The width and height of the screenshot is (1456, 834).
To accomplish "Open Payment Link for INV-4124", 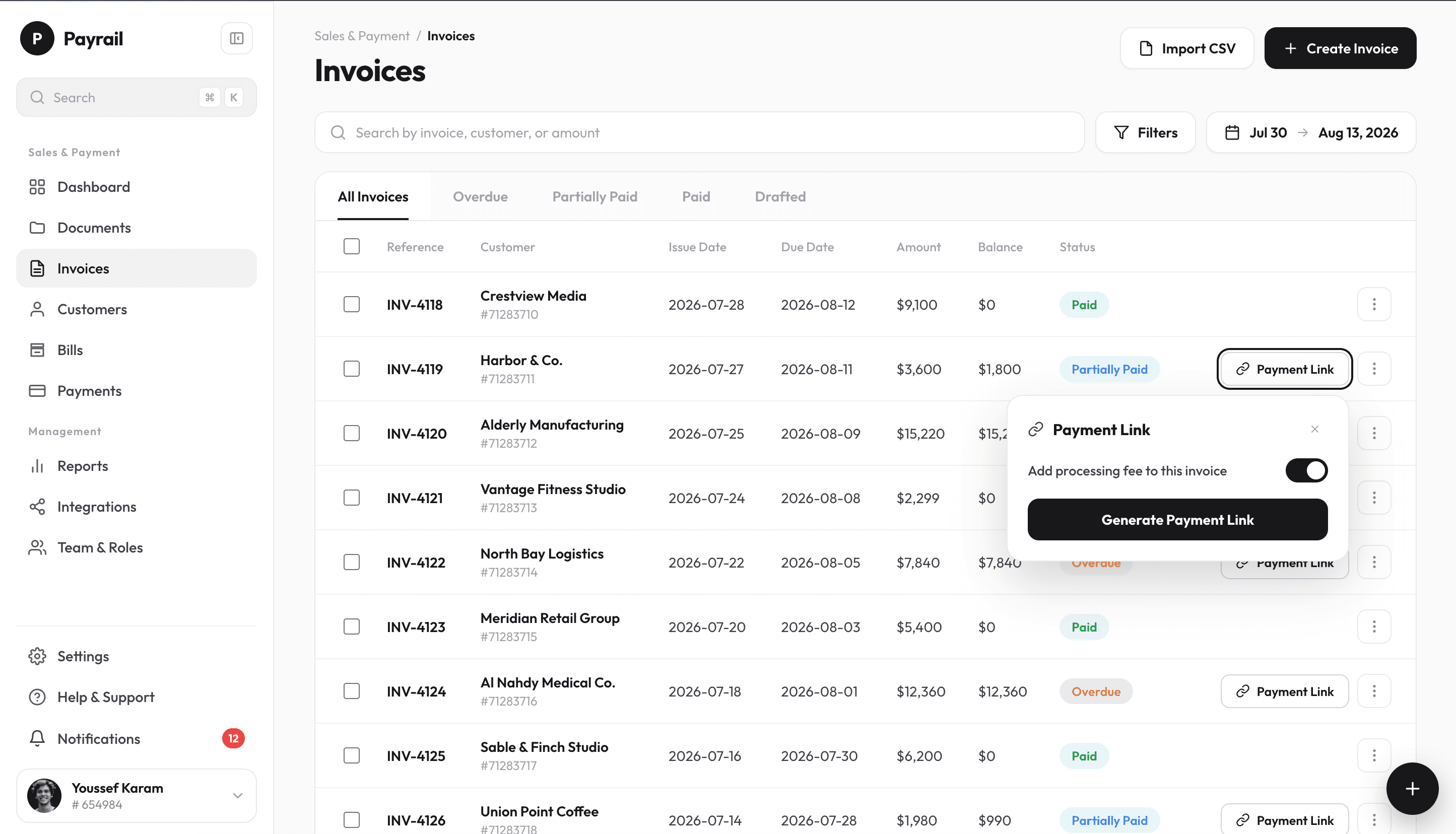I will tap(1284, 691).
